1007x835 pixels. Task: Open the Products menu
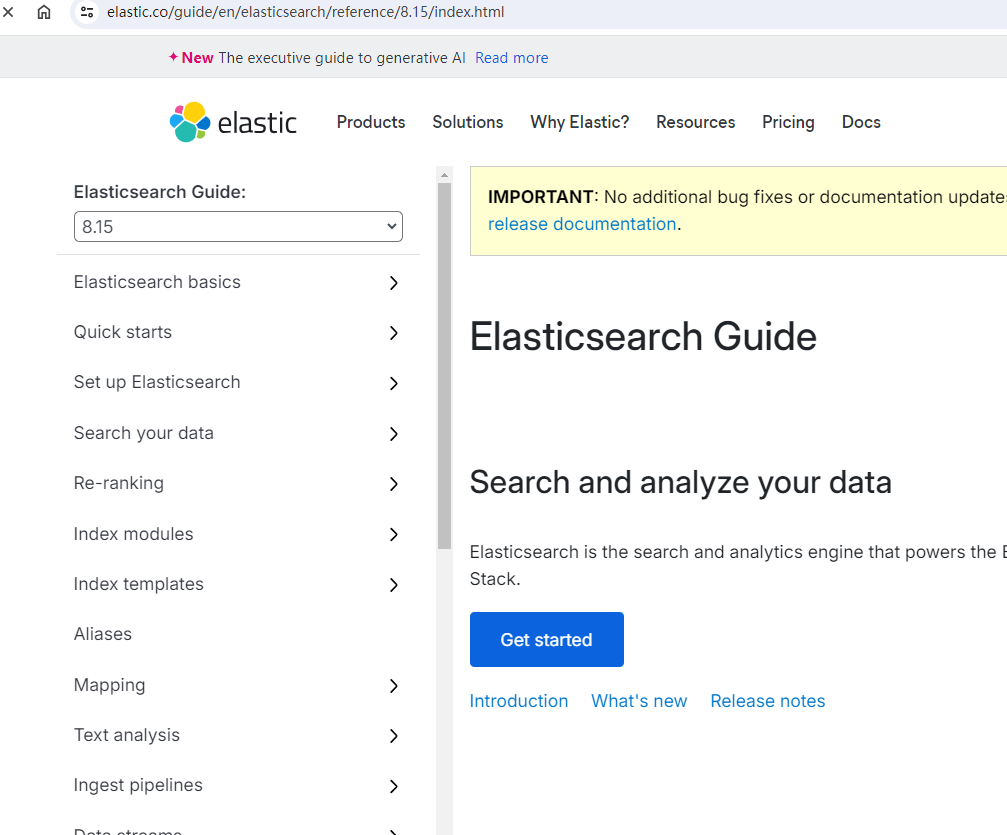click(x=371, y=122)
